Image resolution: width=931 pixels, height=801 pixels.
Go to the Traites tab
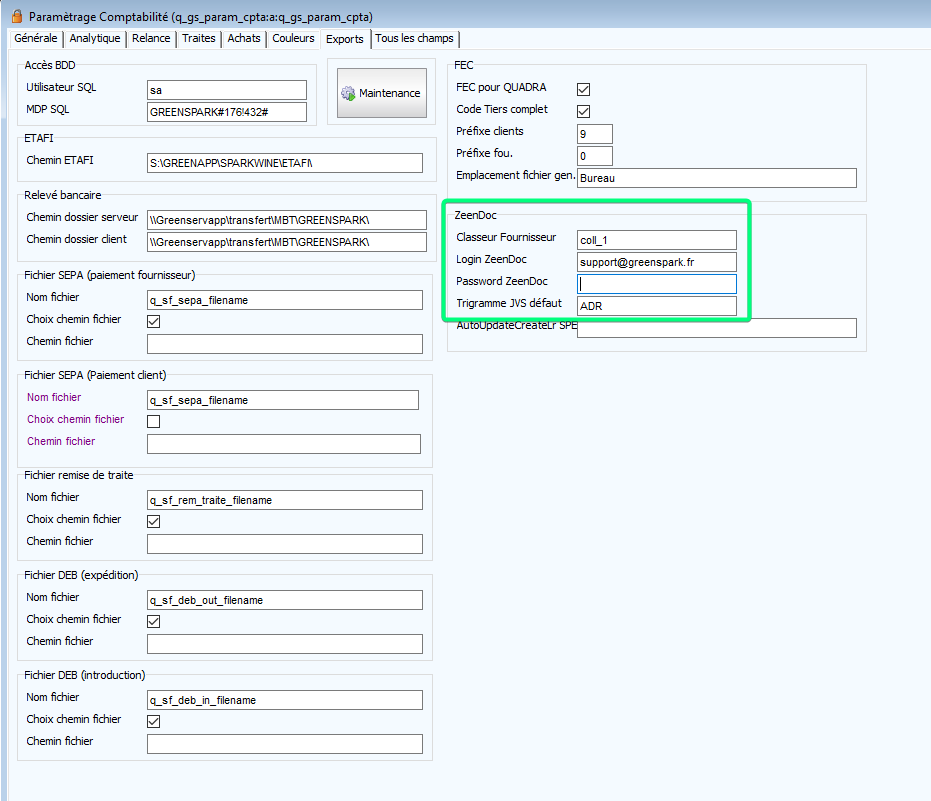pyautogui.click(x=198, y=39)
